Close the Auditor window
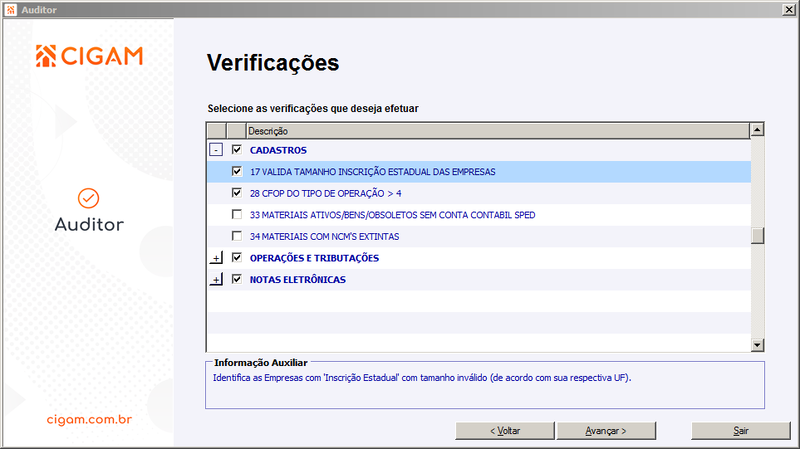The width and height of the screenshot is (800, 449). [x=788, y=10]
